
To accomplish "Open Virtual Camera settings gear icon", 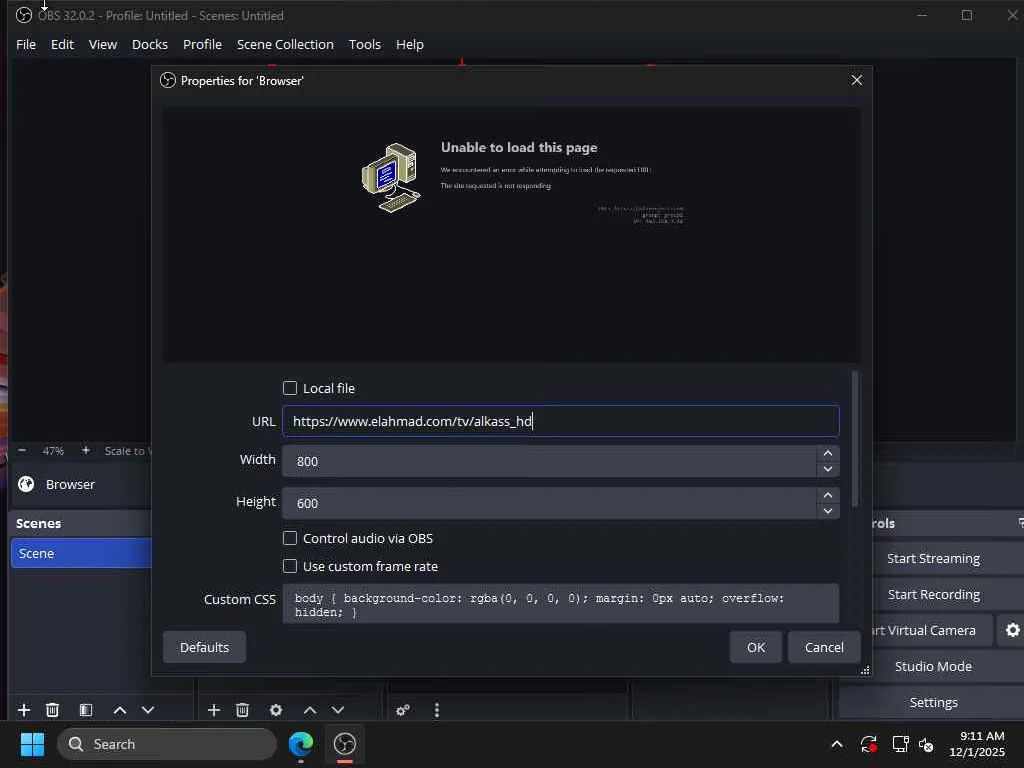I will point(1012,630).
